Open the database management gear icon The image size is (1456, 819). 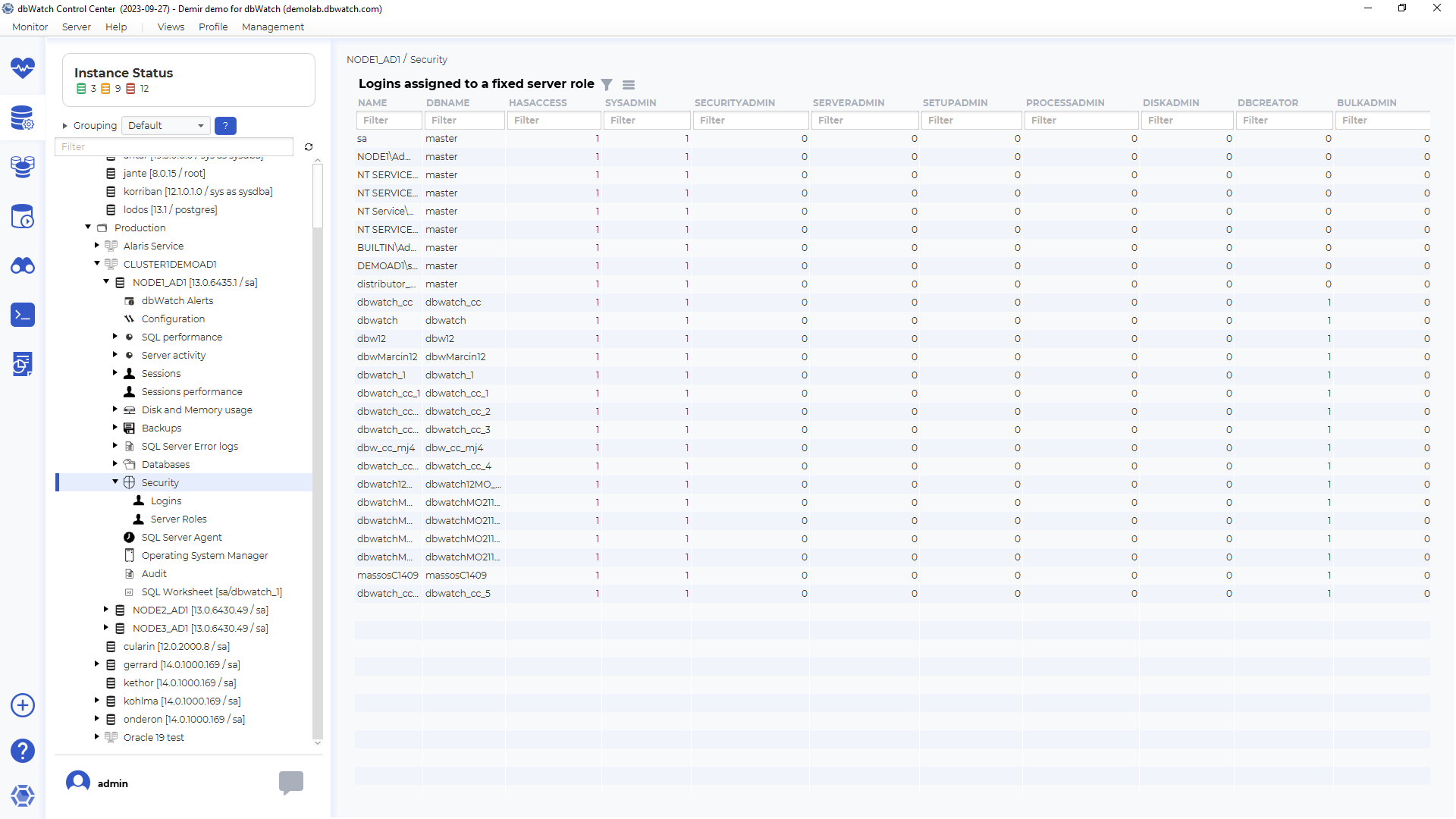coord(23,118)
